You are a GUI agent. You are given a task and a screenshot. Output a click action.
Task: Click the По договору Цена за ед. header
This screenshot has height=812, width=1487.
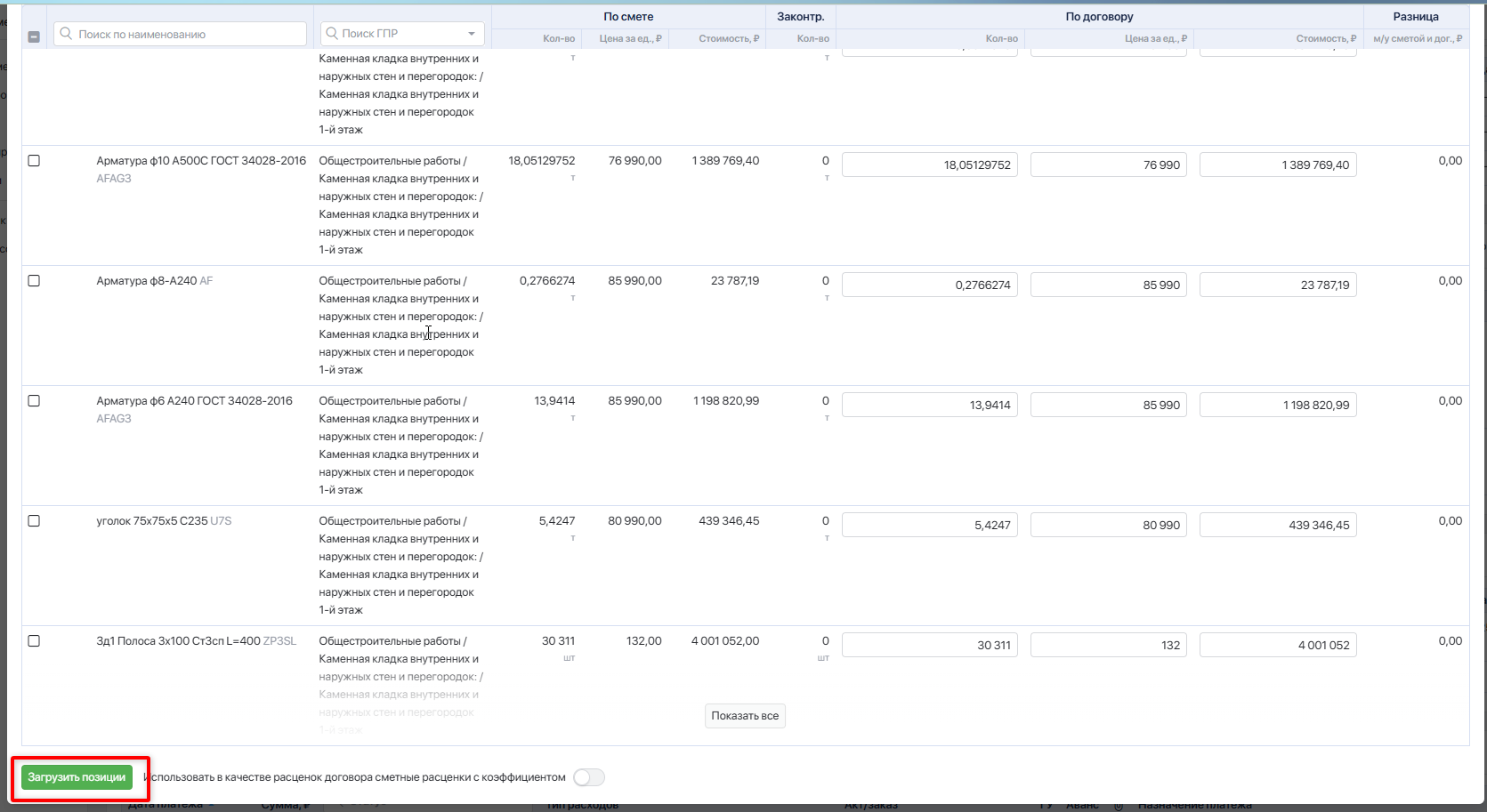[x=1154, y=39]
